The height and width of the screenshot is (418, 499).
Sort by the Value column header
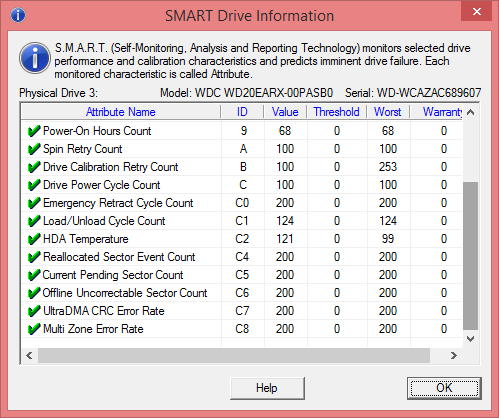[x=285, y=112]
